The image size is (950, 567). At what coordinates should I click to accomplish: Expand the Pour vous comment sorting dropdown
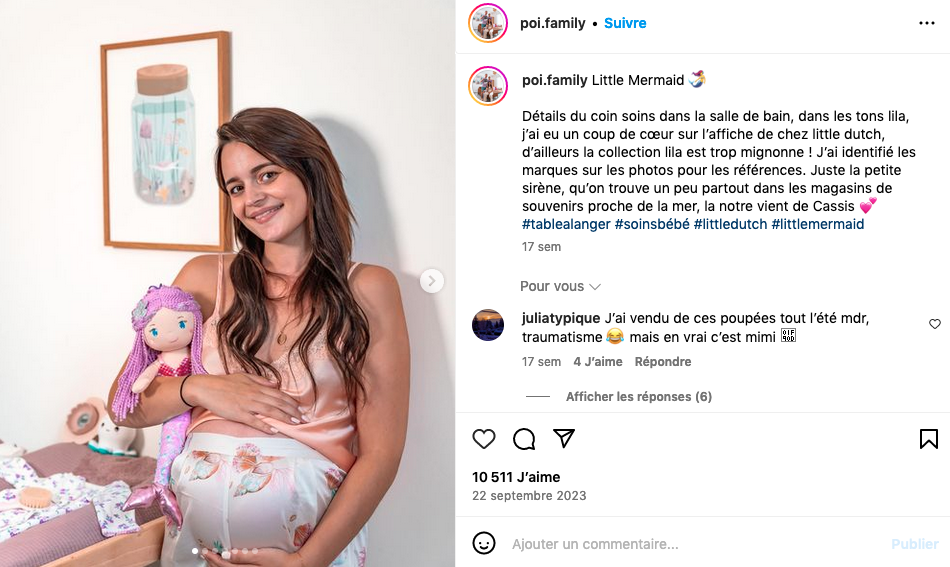(560, 286)
